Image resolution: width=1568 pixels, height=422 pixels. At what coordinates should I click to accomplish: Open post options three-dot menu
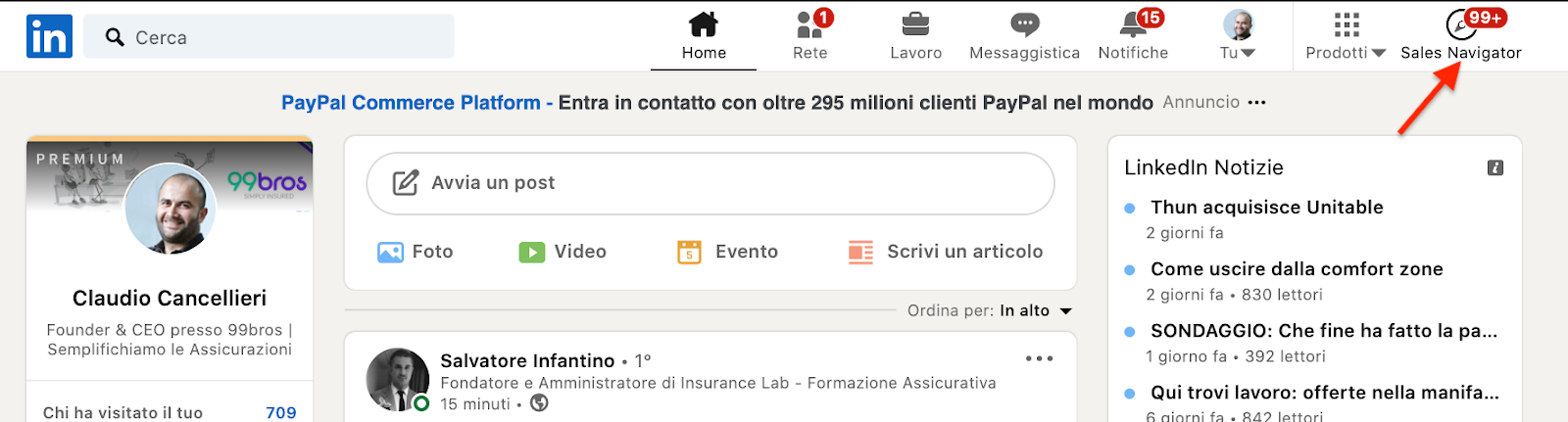1039,359
